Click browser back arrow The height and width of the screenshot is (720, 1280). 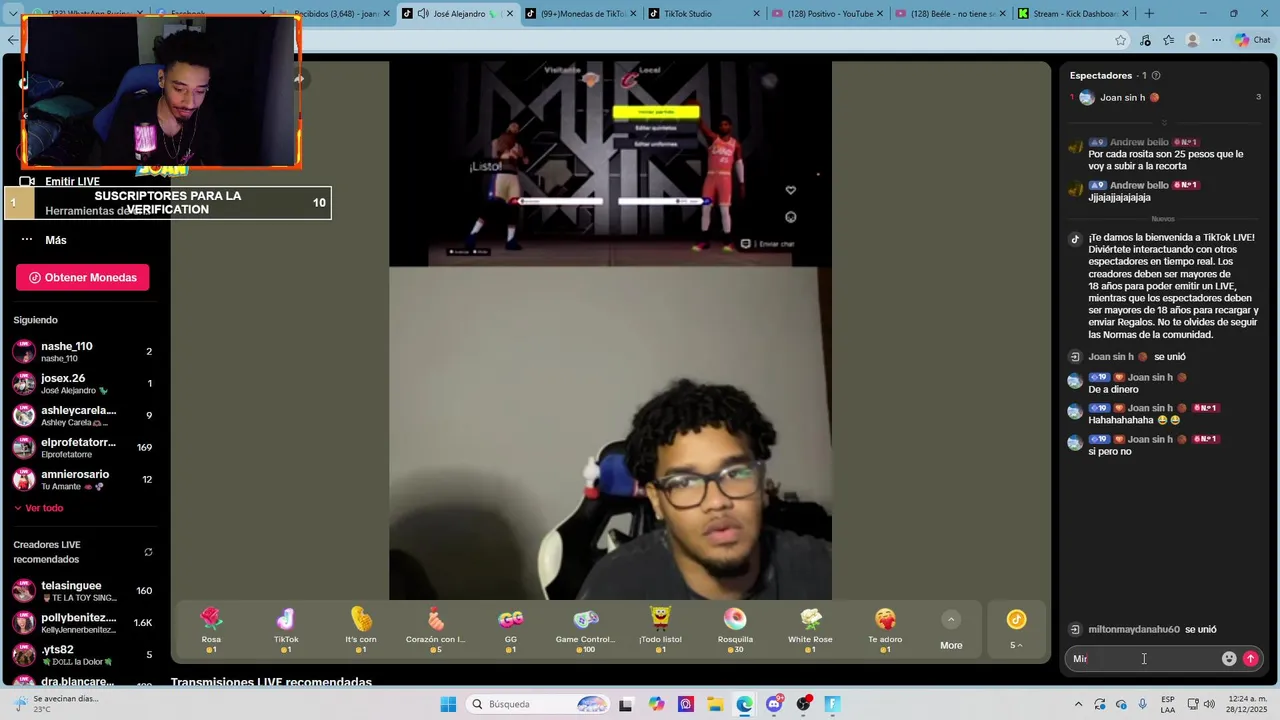(12, 40)
